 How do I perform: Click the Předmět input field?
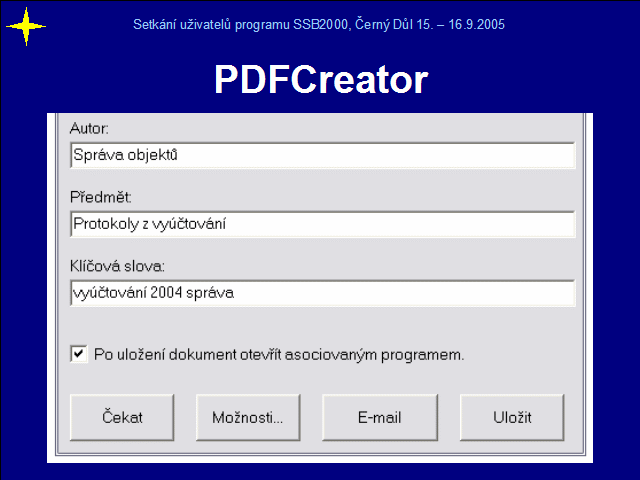pos(322,224)
